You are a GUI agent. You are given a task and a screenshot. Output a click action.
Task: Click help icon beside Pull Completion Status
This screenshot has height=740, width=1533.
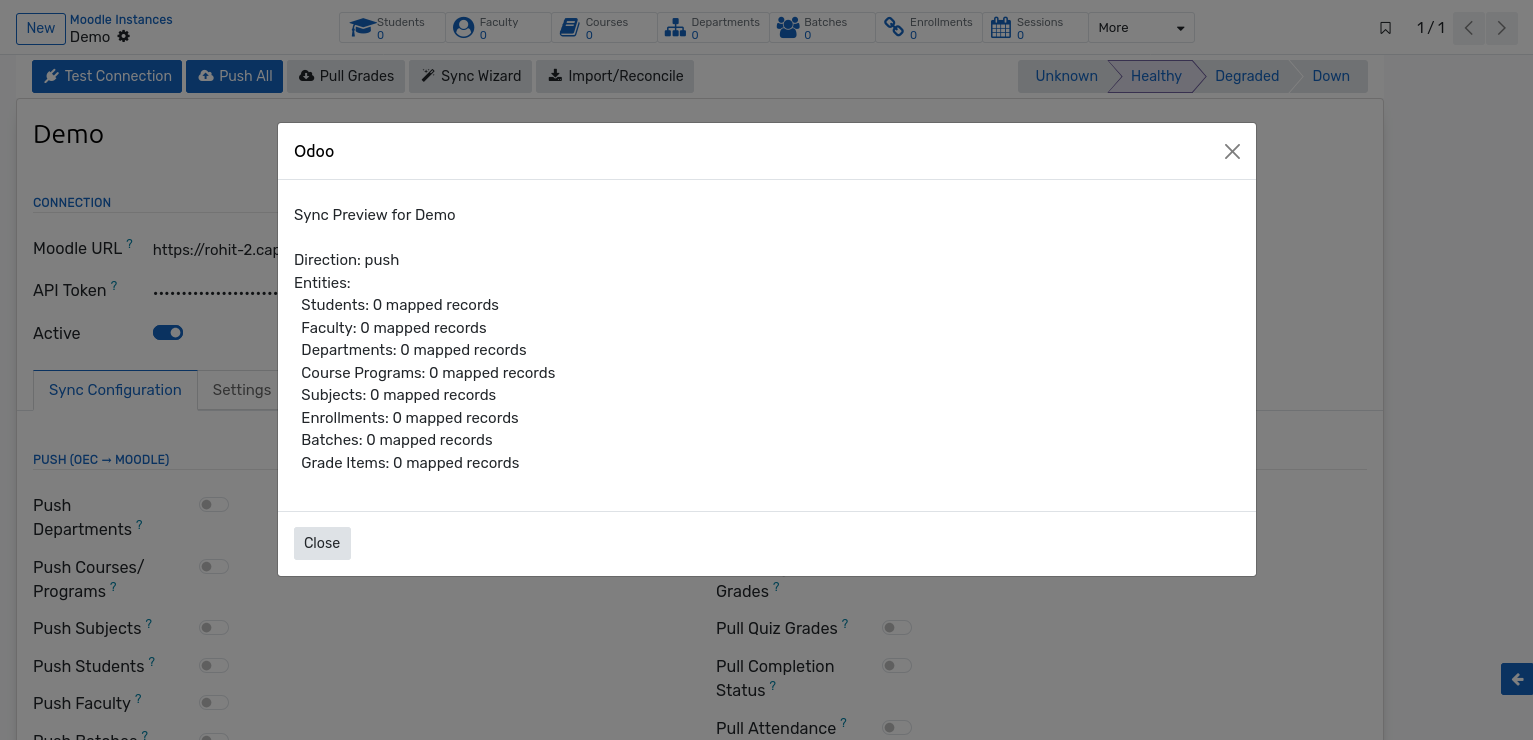(x=773, y=686)
